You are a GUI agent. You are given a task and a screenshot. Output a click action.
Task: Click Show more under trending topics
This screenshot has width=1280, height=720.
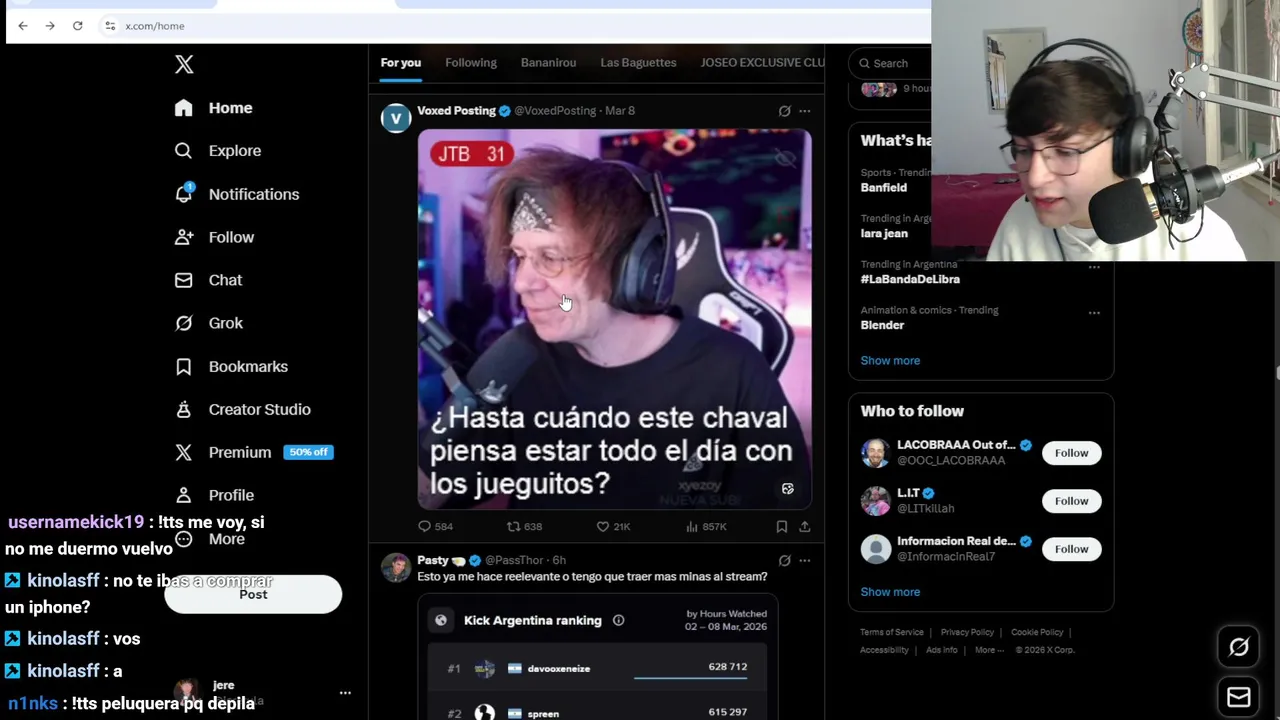tap(890, 361)
